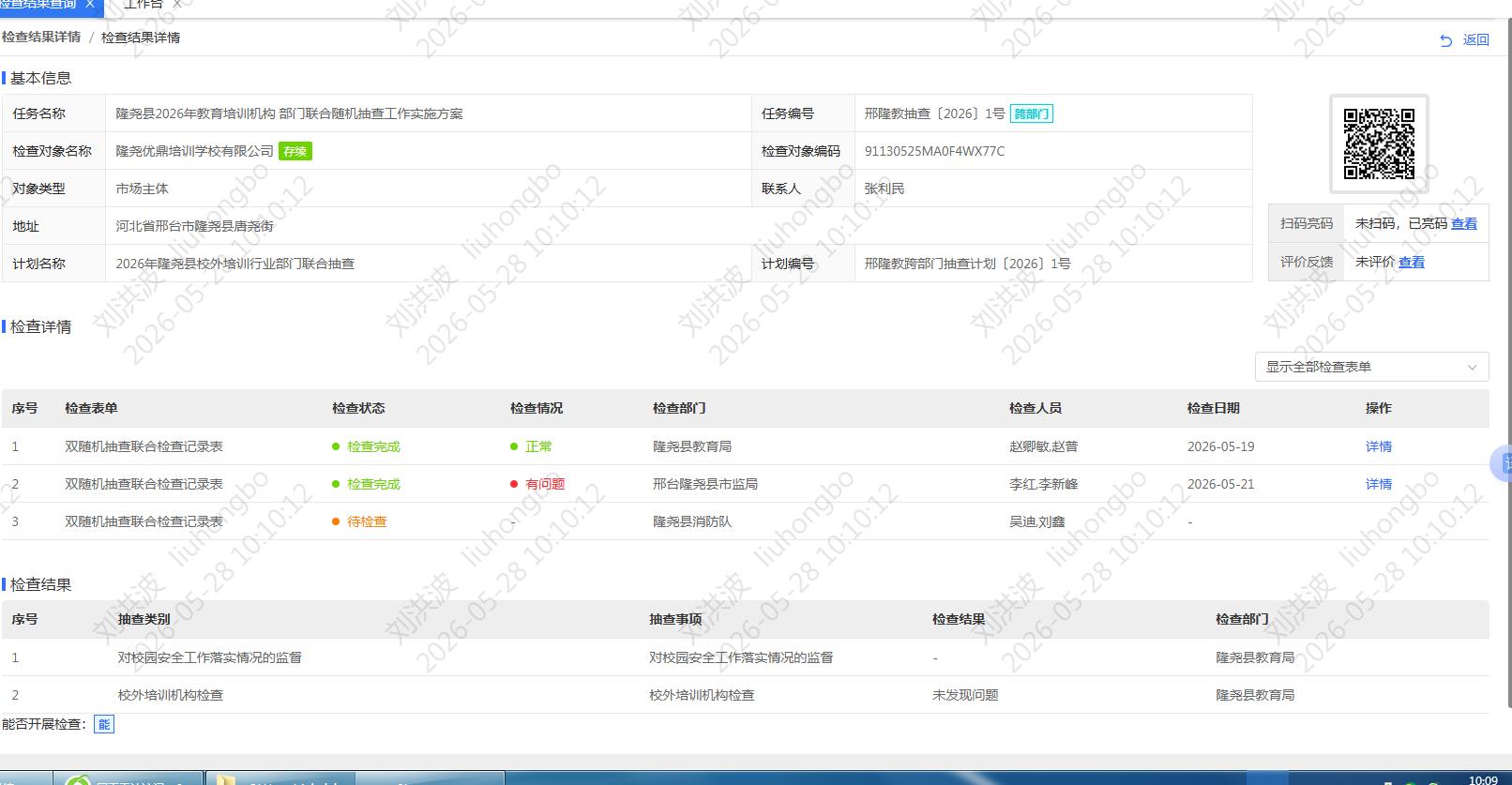This screenshot has width=1512, height=785.
Task: Click the 评价反馈 label cell
Action: 1307,262
